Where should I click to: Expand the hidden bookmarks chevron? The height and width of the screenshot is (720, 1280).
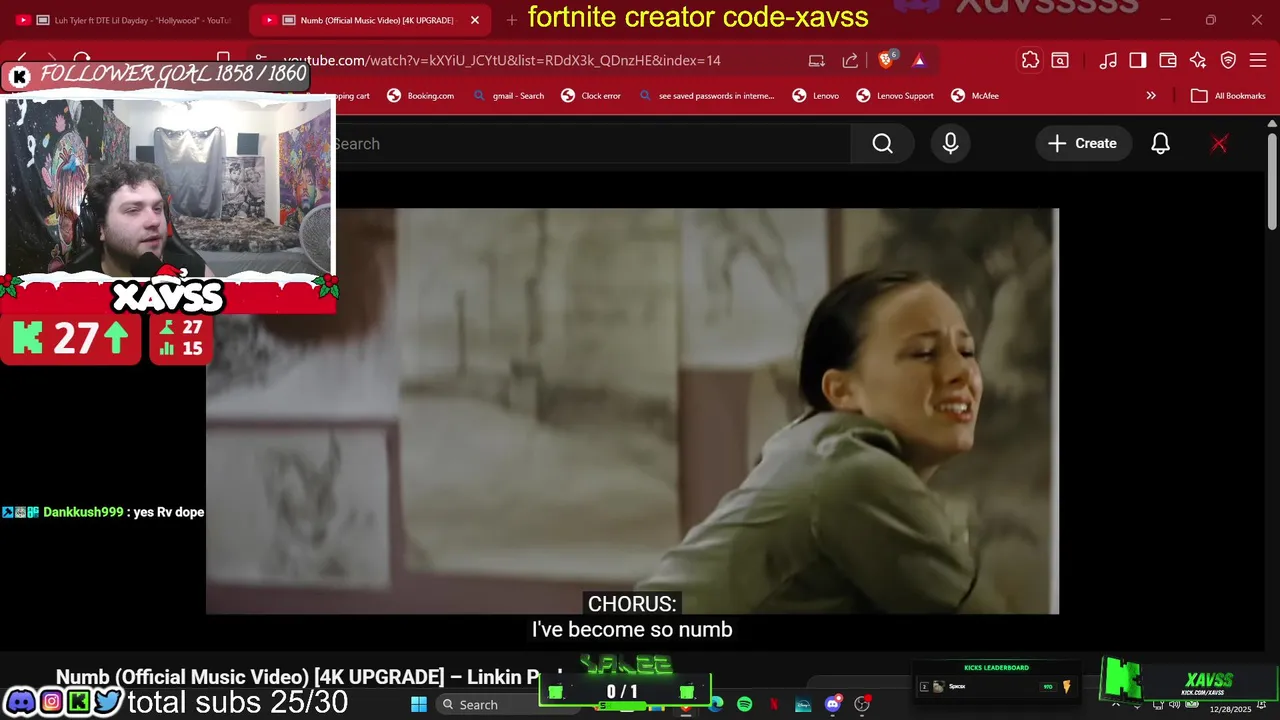(x=1151, y=96)
